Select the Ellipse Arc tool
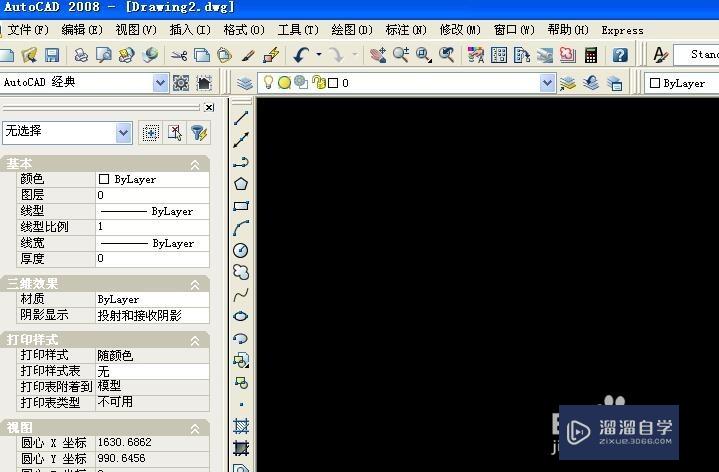The width and height of the screenshot is (719, 472). pyautogui.click(x=241, y=338)
